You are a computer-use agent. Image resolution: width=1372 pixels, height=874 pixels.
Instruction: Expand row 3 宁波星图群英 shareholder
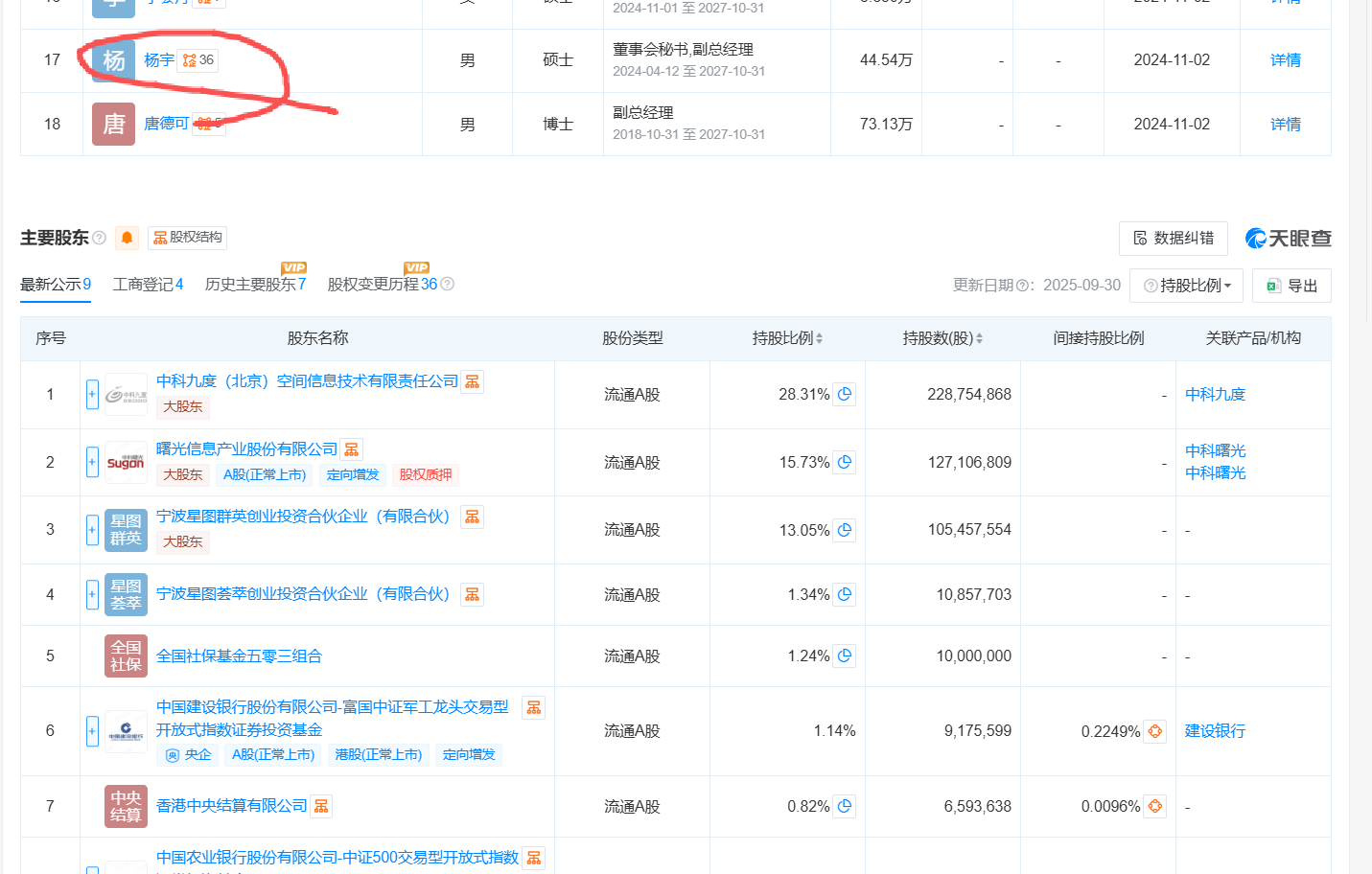[92, 530]
